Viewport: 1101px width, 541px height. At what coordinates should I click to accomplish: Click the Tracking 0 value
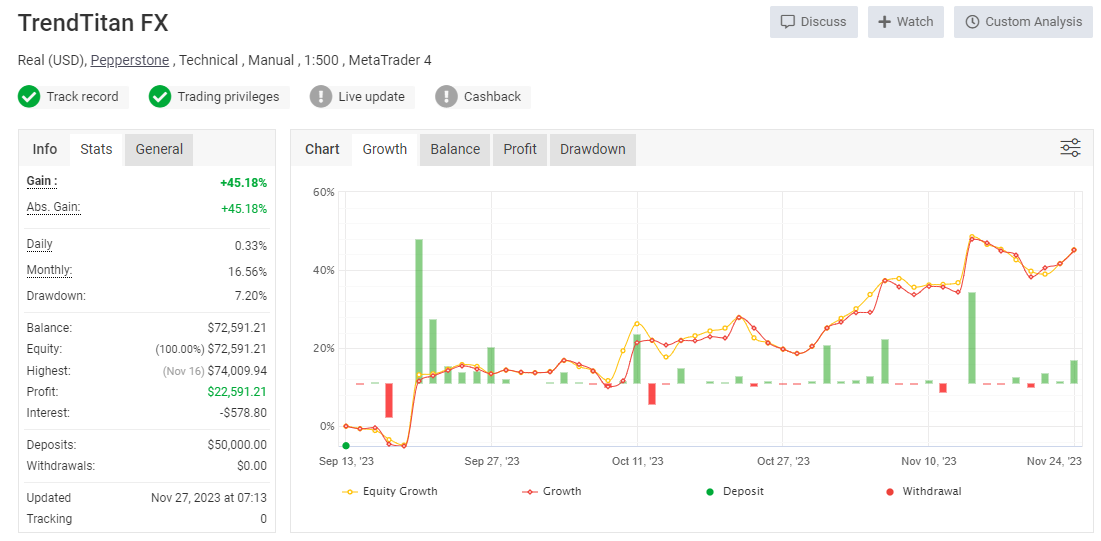click(263, 519)
